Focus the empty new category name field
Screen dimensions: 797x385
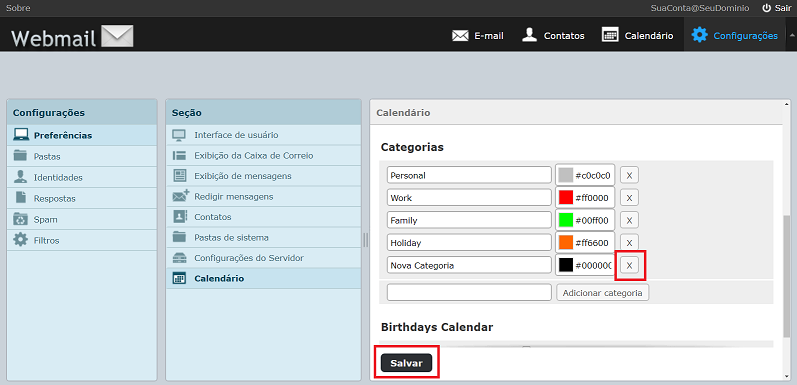click(469, 292)
